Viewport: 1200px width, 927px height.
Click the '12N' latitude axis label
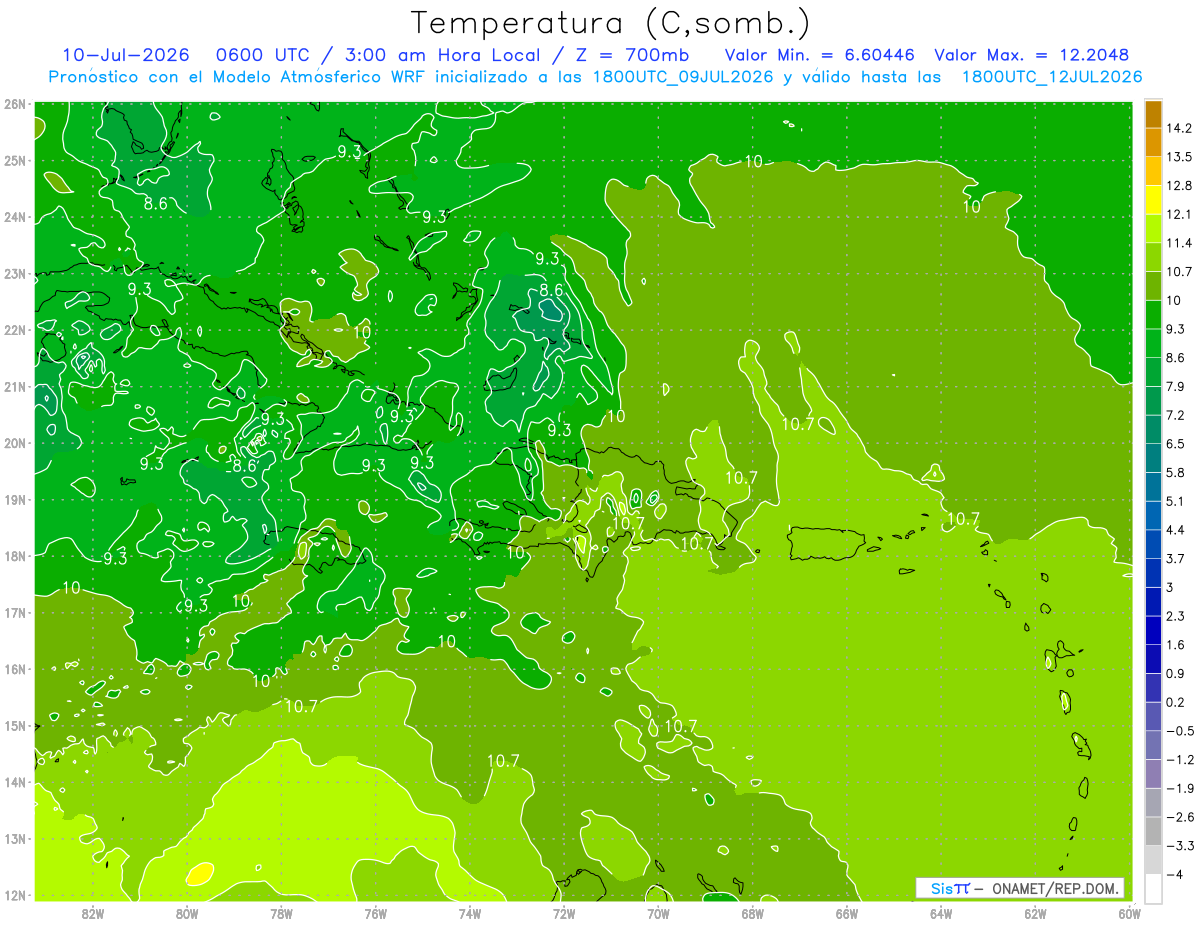[x=14, y=895]
